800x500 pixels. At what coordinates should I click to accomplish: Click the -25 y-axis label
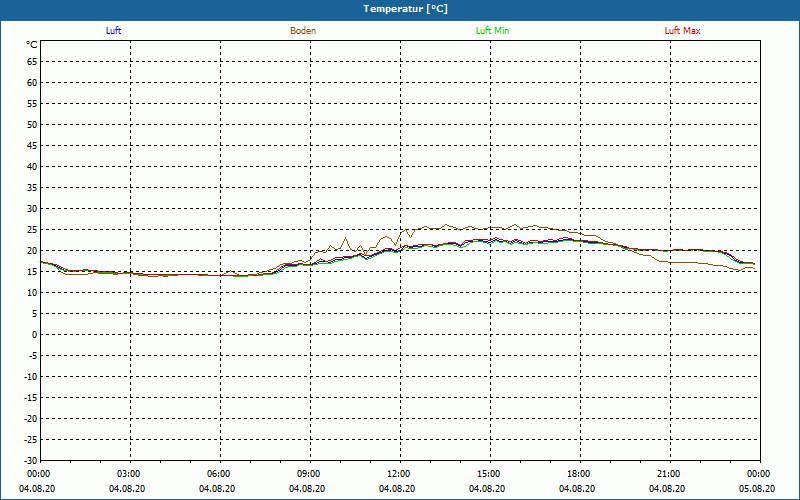31,440
